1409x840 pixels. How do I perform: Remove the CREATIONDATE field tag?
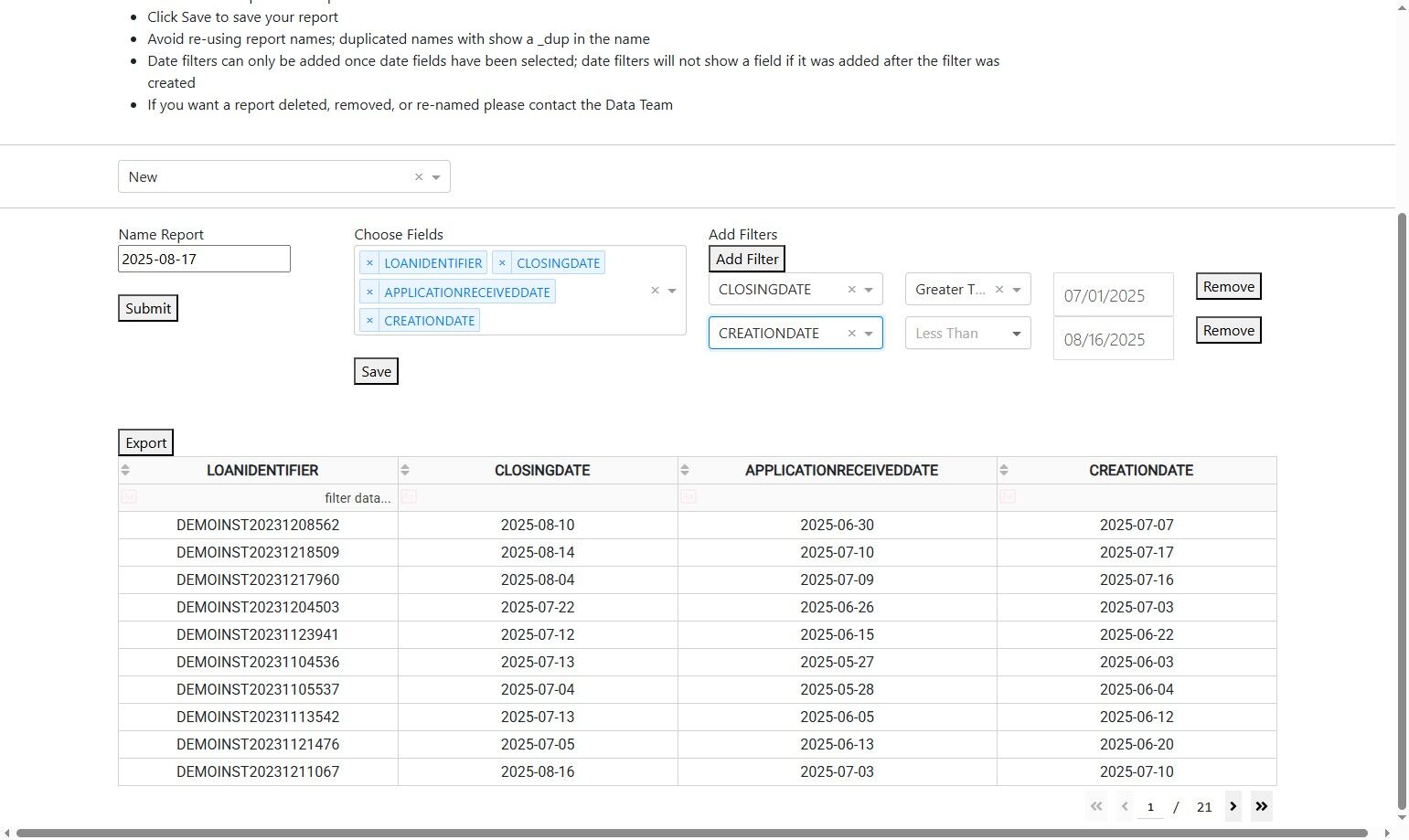point(369,321)
